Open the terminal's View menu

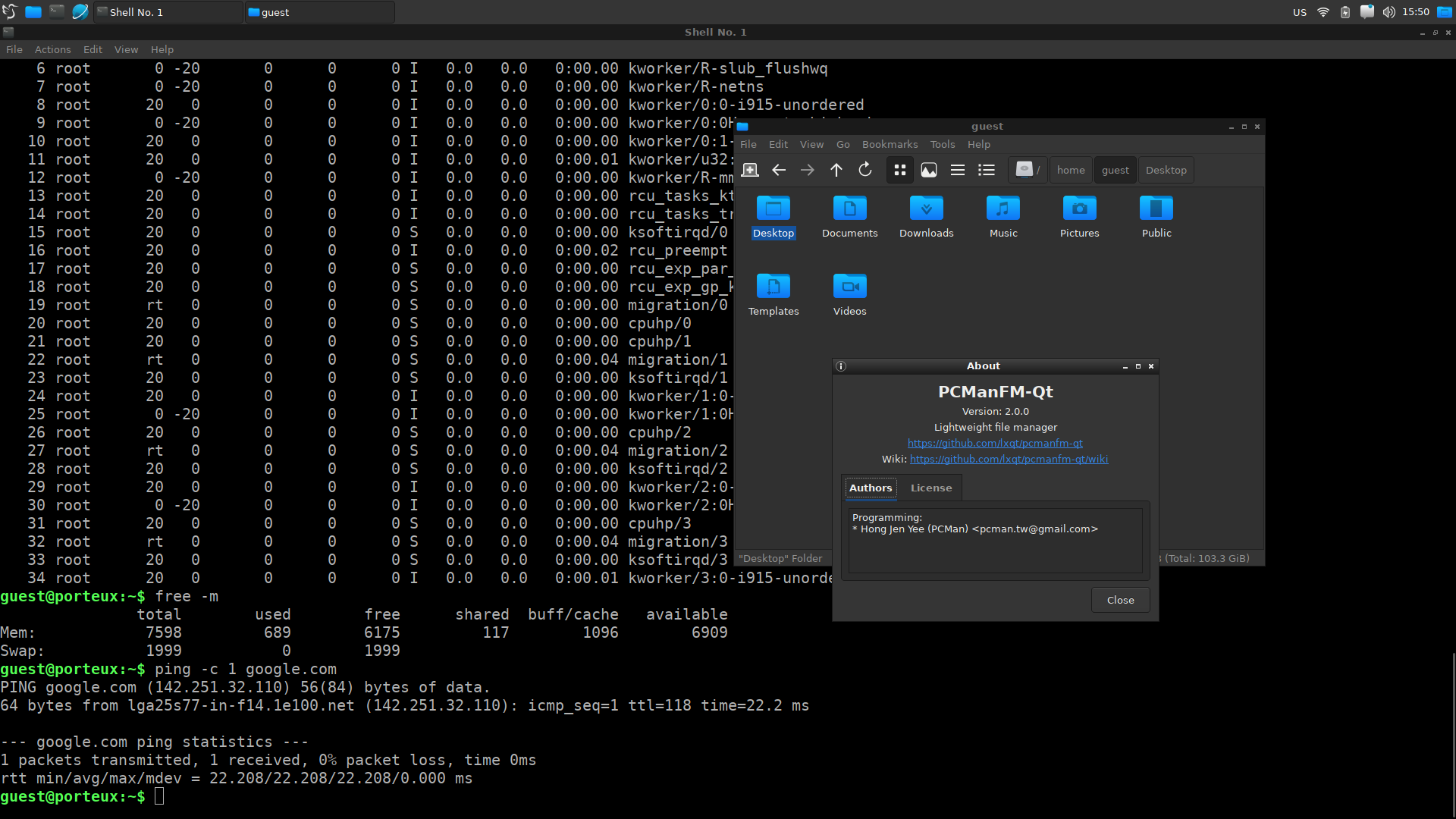point(126,49)
